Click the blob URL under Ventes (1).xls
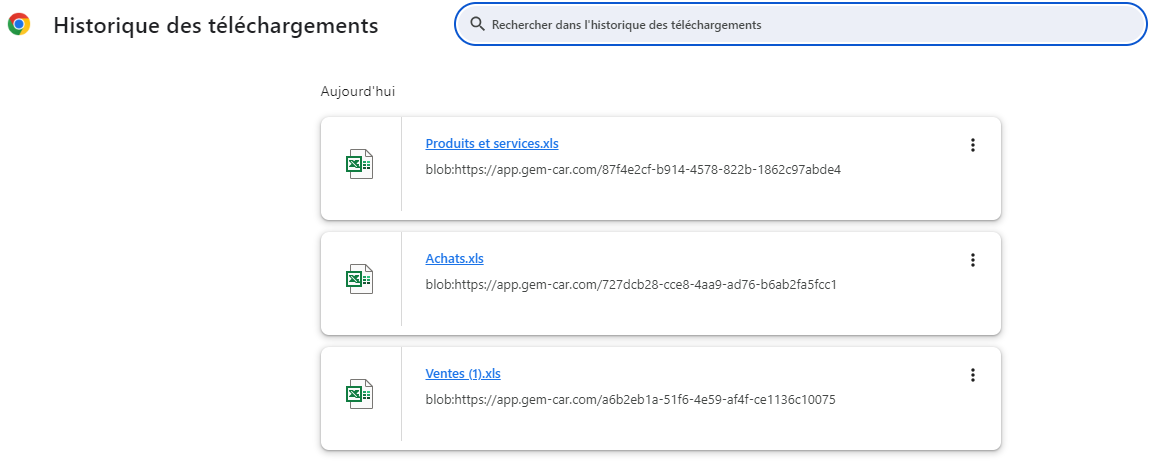 tap(630, 400)
